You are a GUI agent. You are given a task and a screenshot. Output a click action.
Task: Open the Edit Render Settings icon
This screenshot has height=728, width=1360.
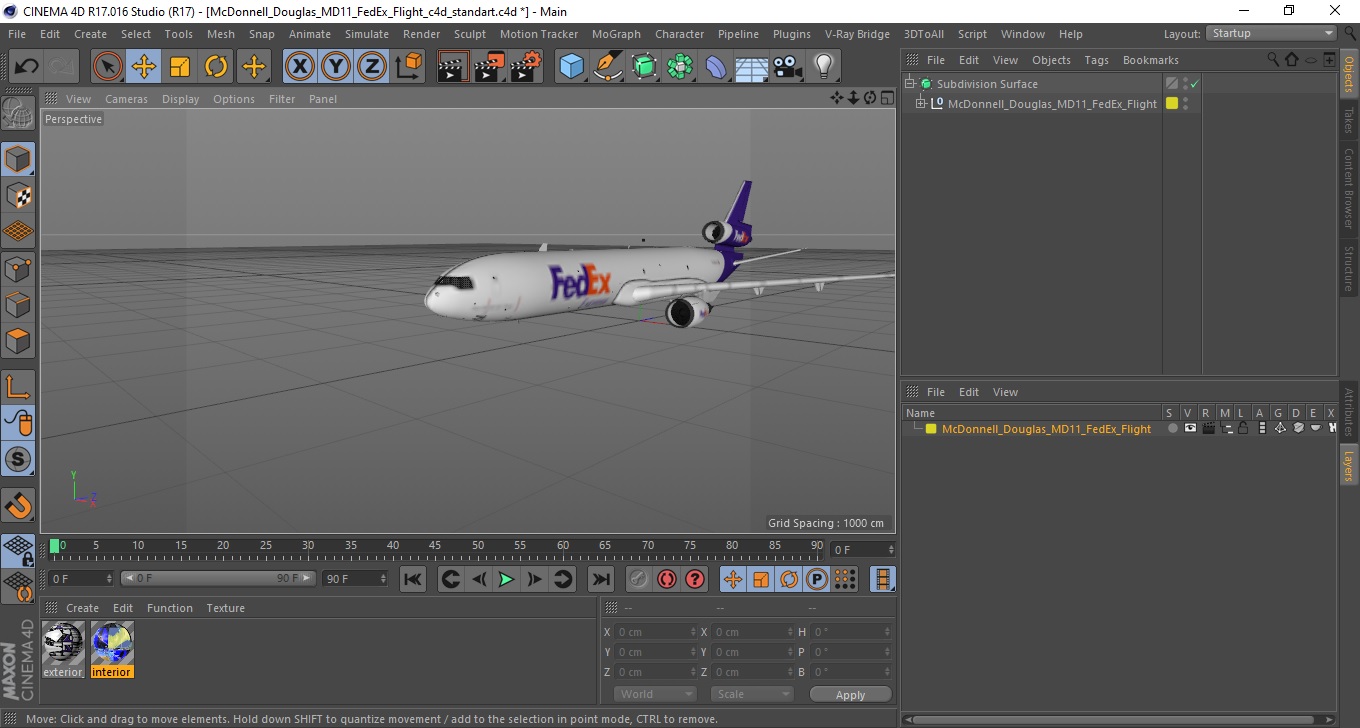point(526,67)
